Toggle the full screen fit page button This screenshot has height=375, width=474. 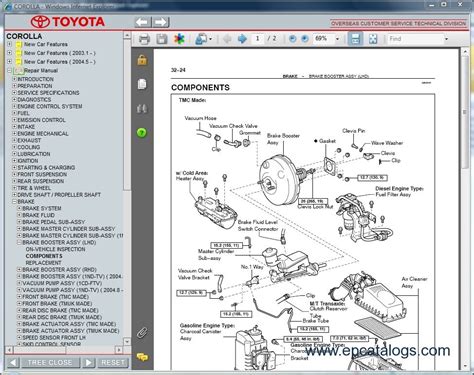[x=373, y=39]
